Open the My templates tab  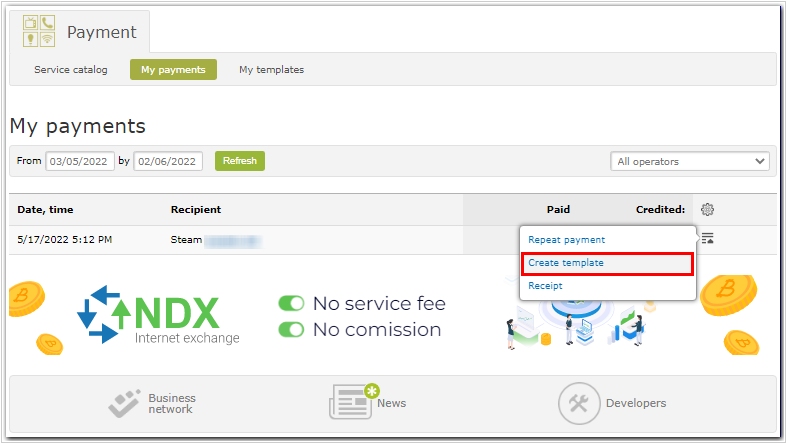(271, 70)
